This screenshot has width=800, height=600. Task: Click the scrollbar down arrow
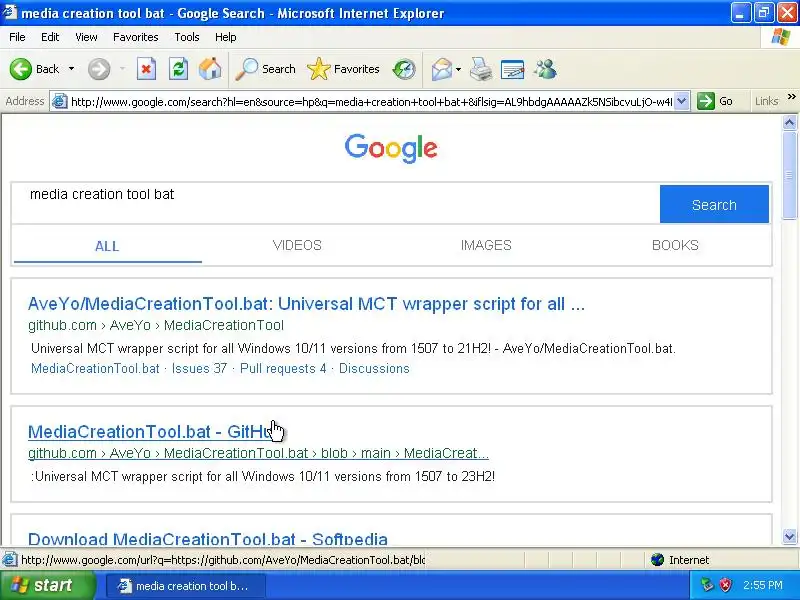click(x=789, y=536)
